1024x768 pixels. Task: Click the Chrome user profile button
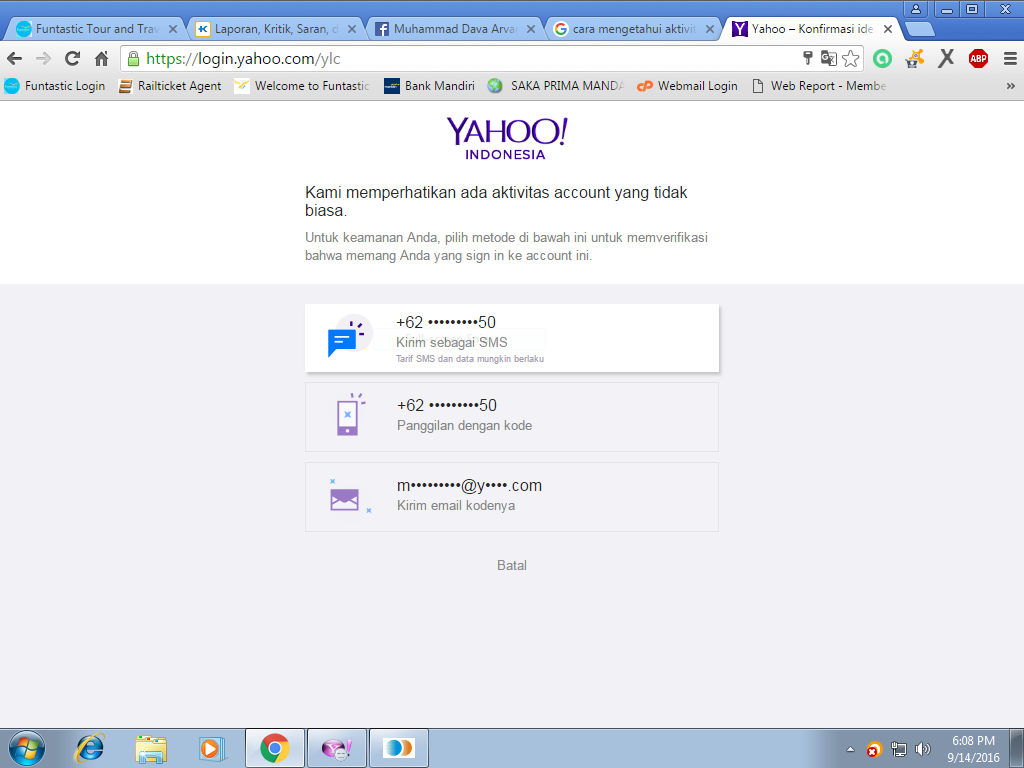916,9
